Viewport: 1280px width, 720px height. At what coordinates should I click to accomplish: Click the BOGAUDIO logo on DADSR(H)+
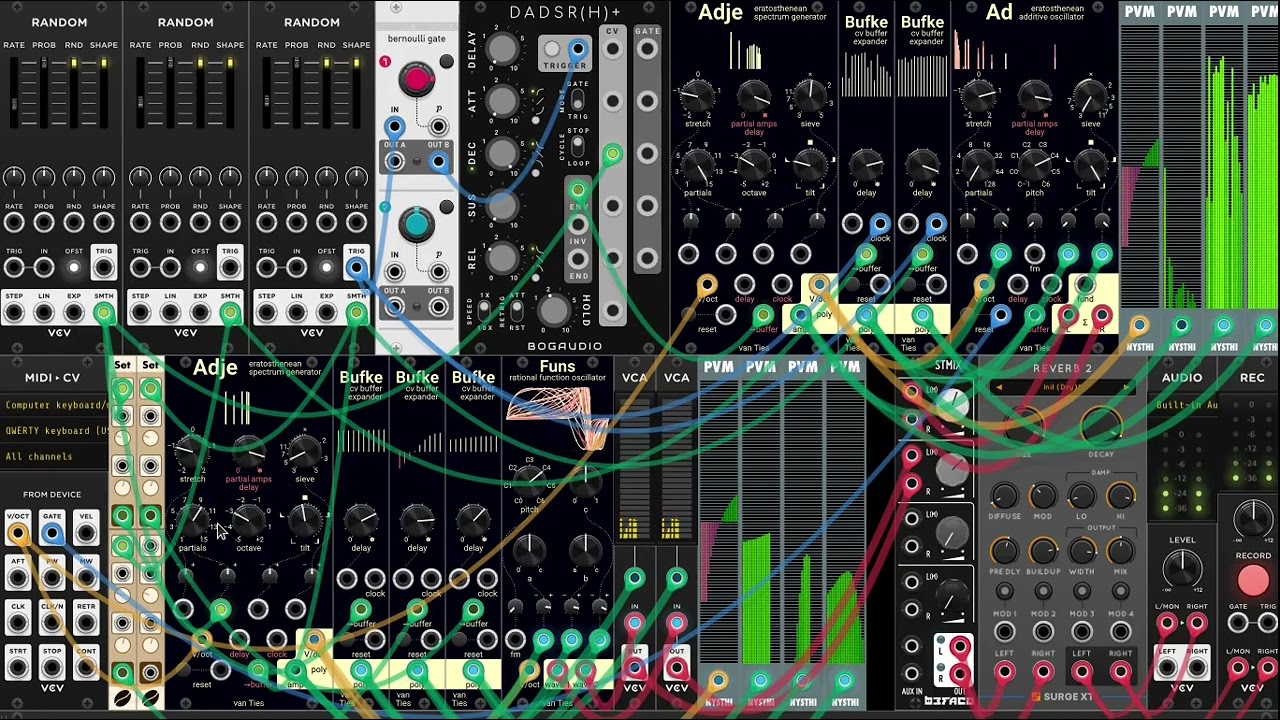[x=565, y=346]
